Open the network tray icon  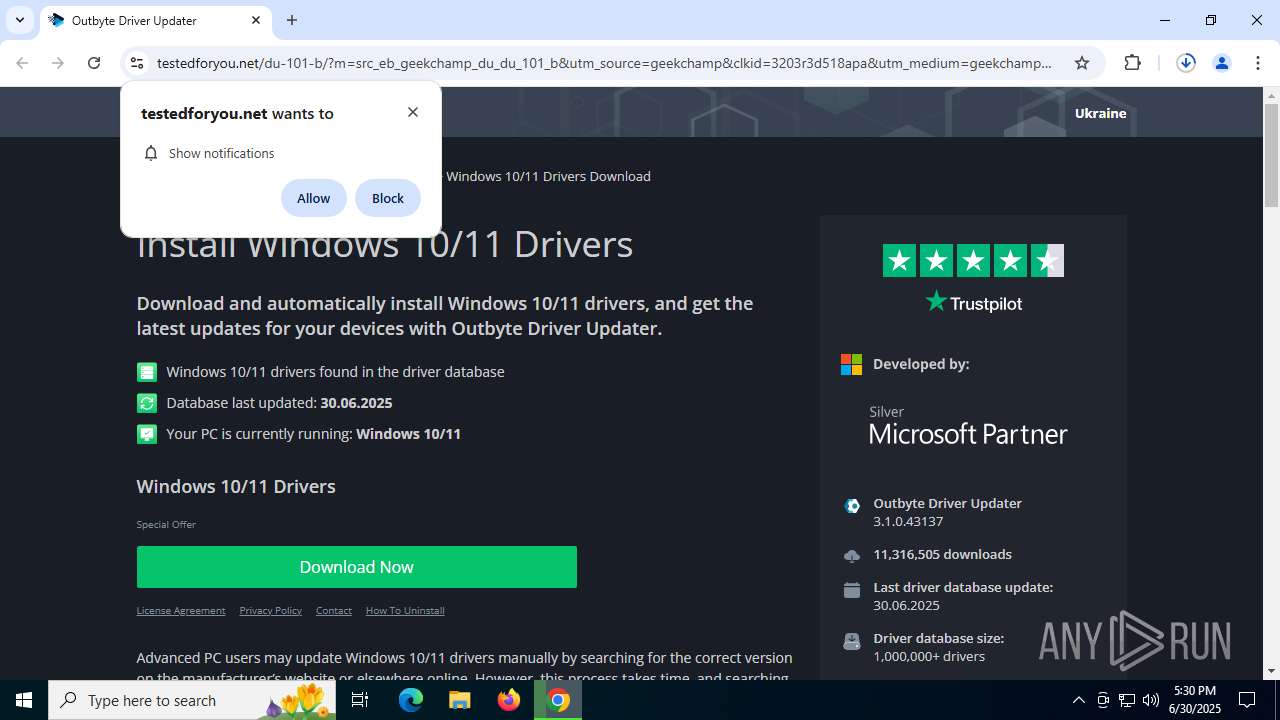click(1127, 700)
